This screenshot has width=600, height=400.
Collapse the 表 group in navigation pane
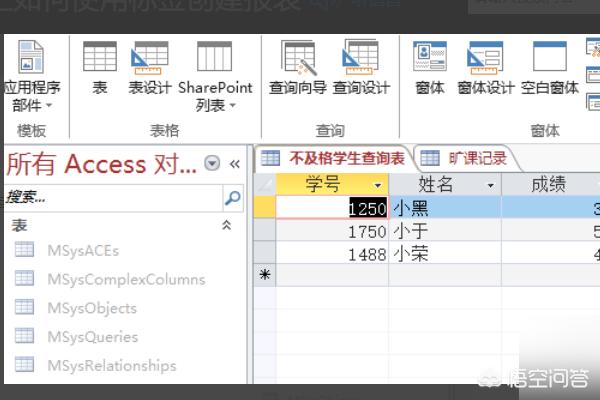226,226
